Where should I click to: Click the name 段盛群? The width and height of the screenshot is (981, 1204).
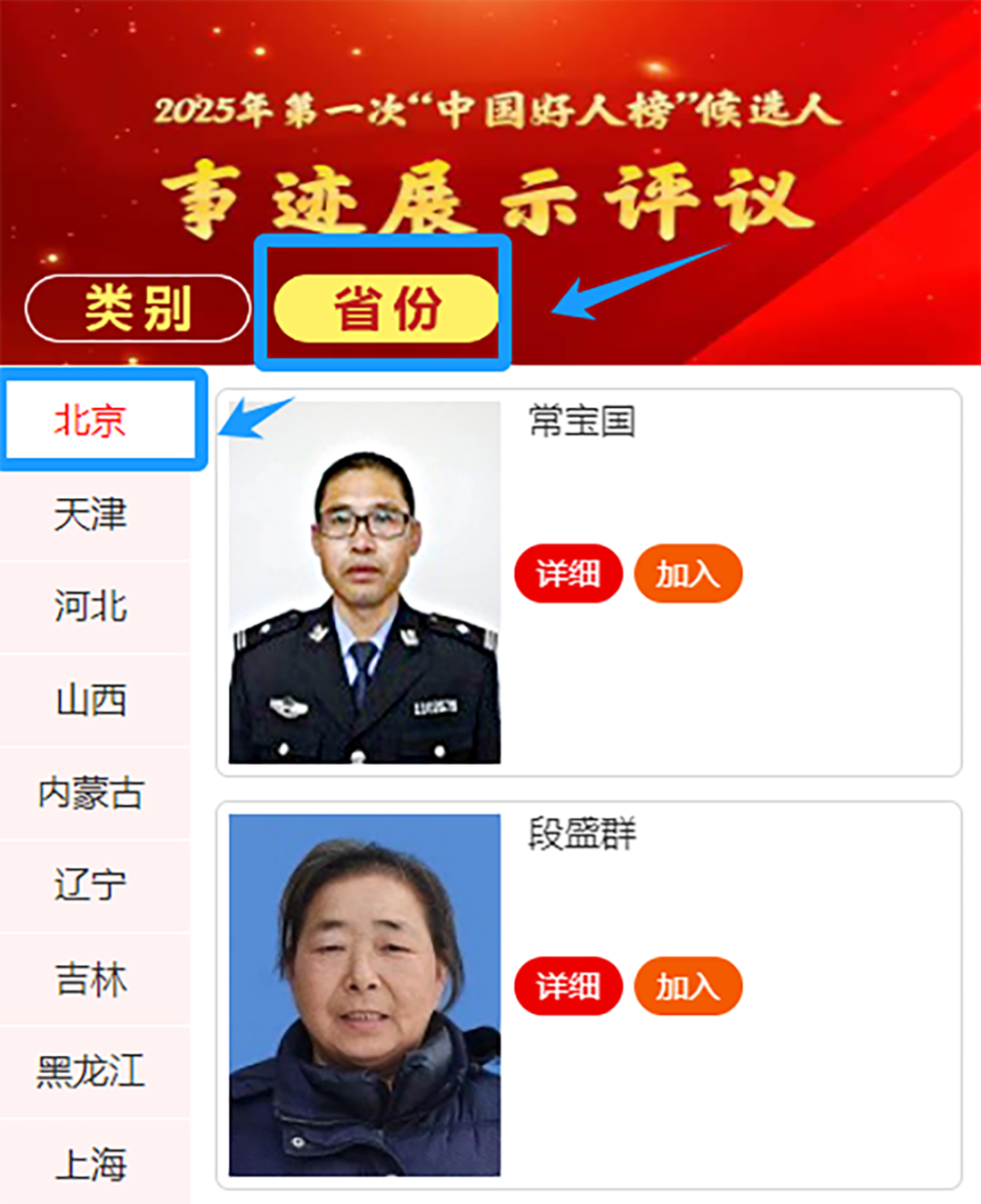click(x=582, y=834)
